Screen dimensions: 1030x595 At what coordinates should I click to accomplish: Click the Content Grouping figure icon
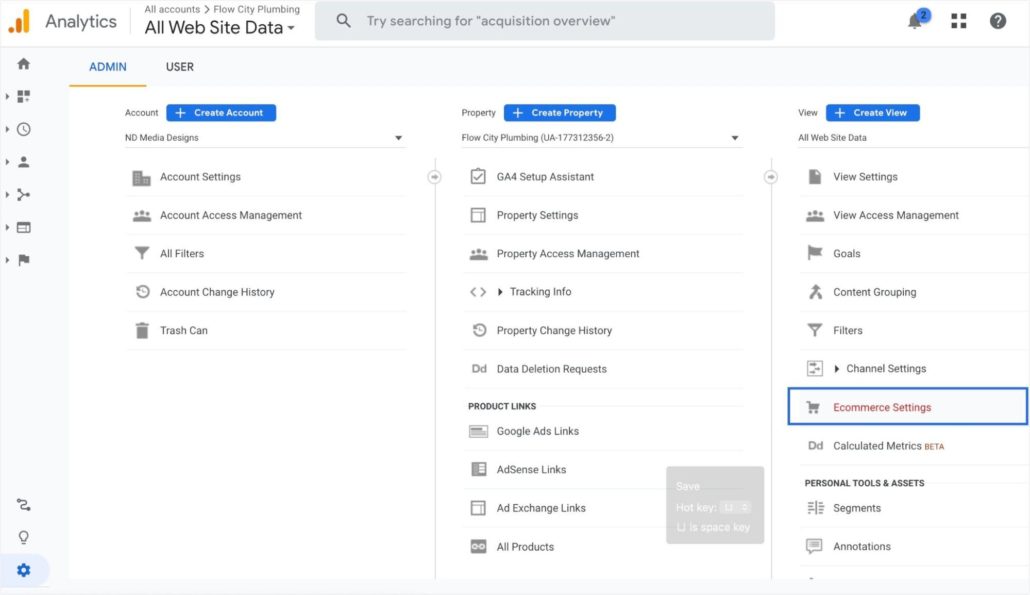coord(815,292)
